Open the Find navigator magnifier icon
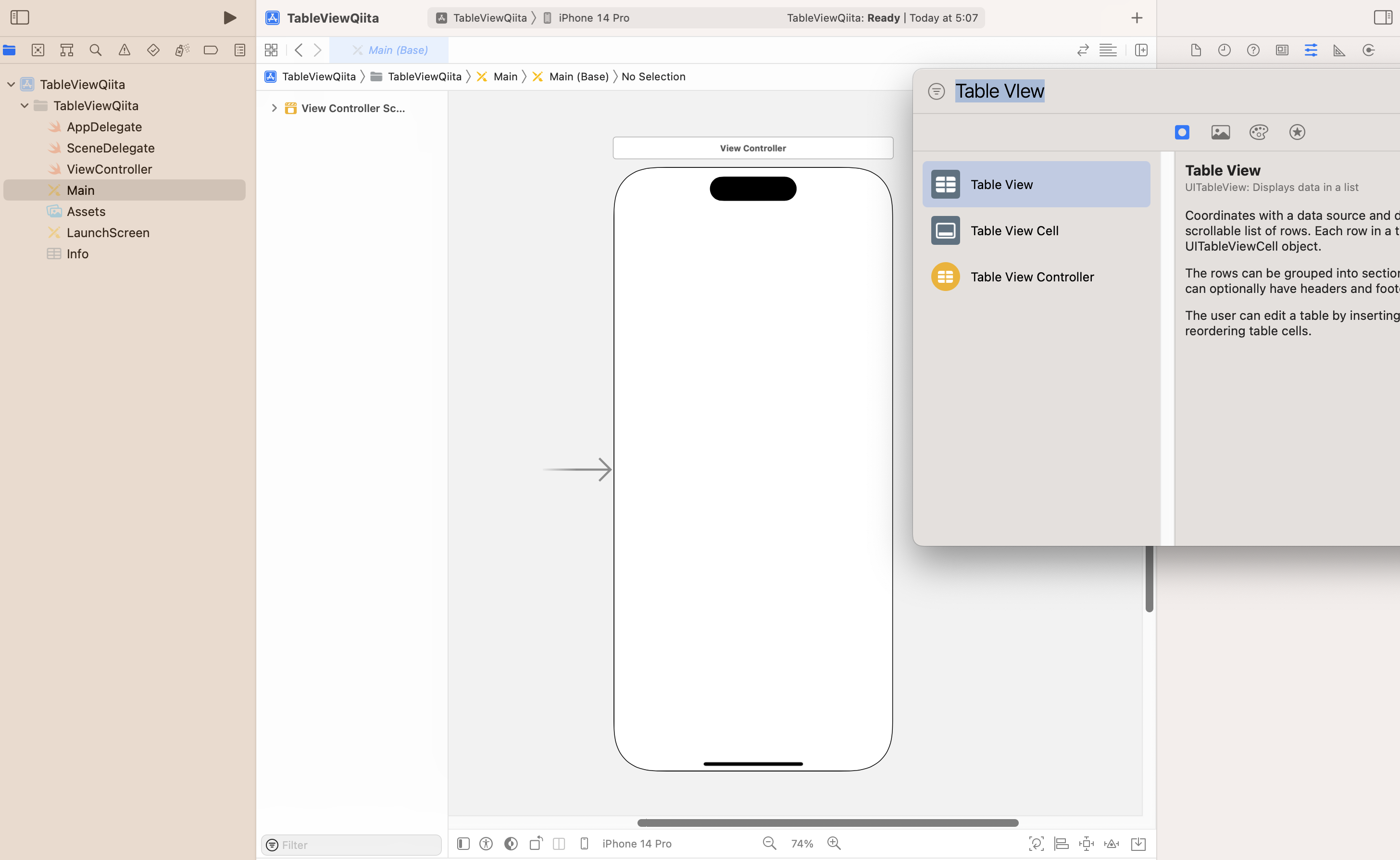The width and height of the screenshot is (1400, 860). [96, 50]
